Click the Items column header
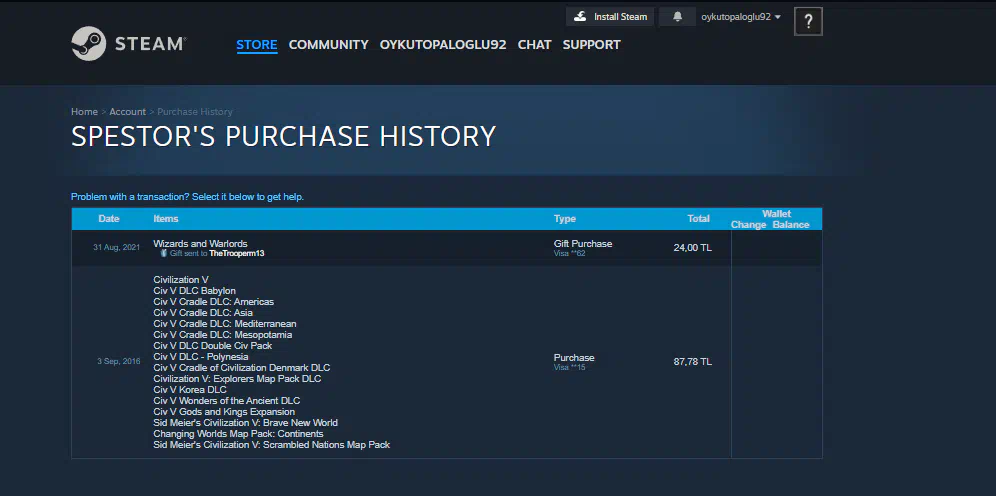This screenshot has width=996, height=496. coord(166,218)
